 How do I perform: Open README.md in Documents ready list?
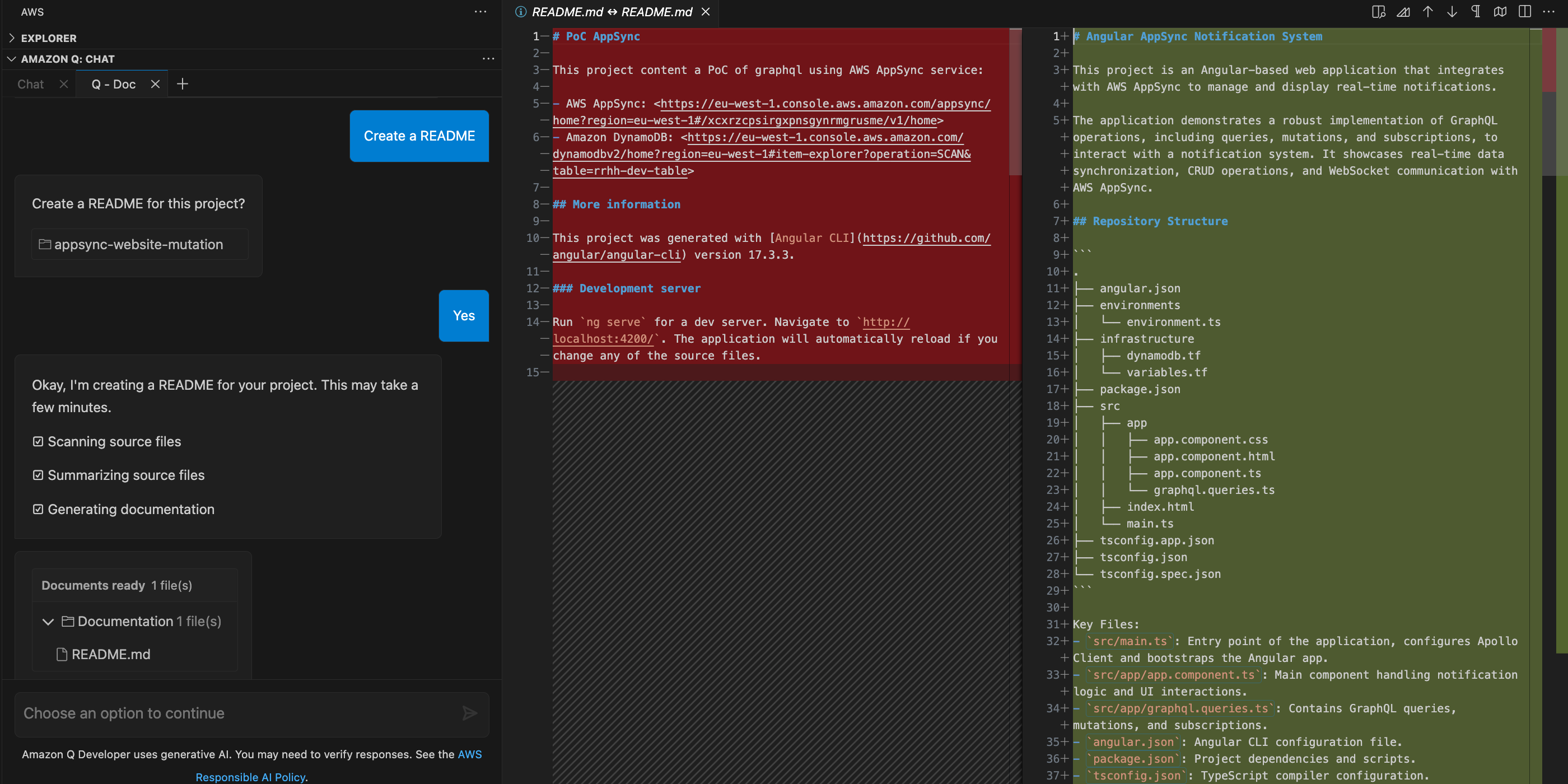point(110,654)
